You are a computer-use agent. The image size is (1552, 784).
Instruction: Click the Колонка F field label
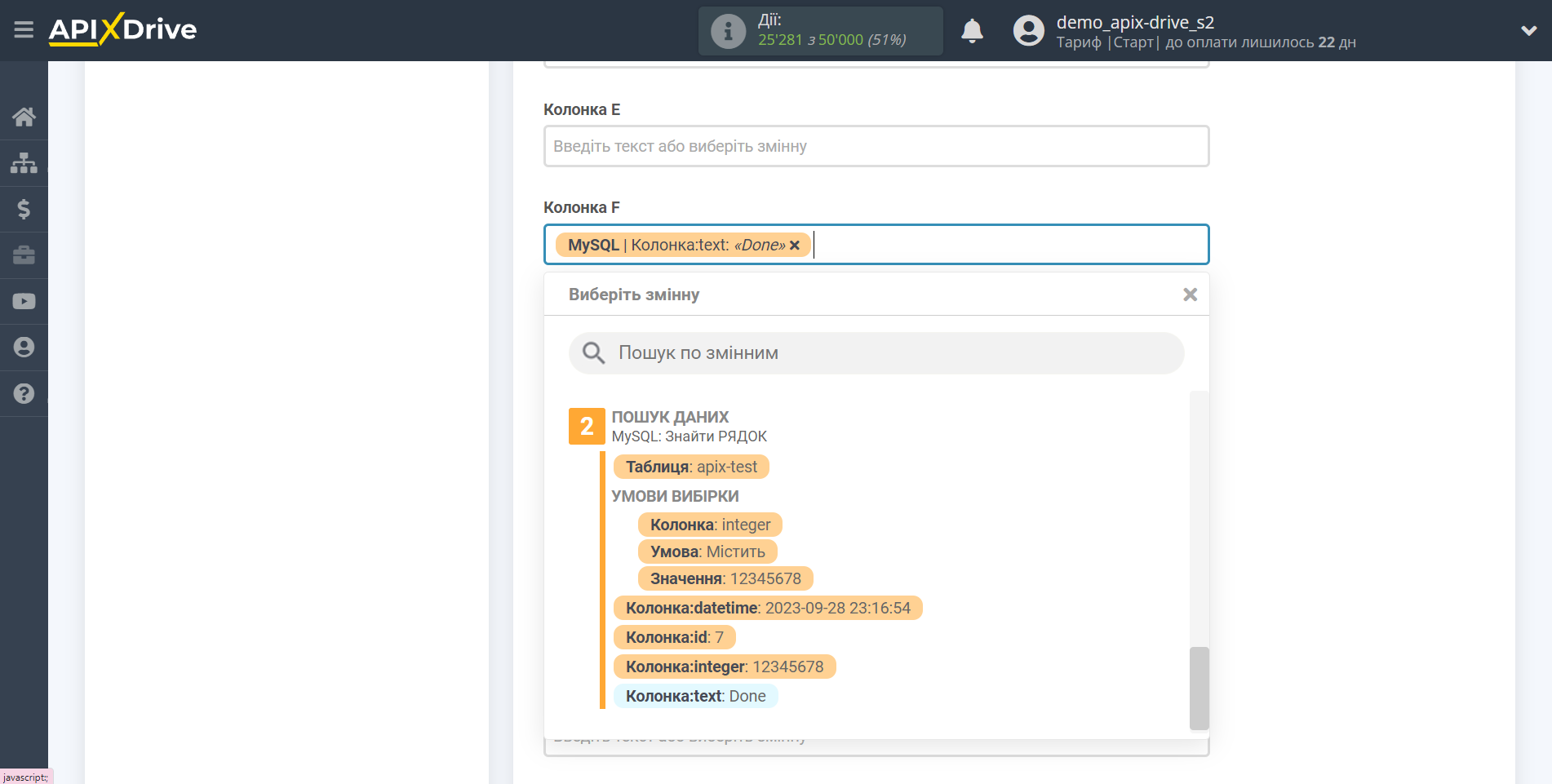pos(582,207)
